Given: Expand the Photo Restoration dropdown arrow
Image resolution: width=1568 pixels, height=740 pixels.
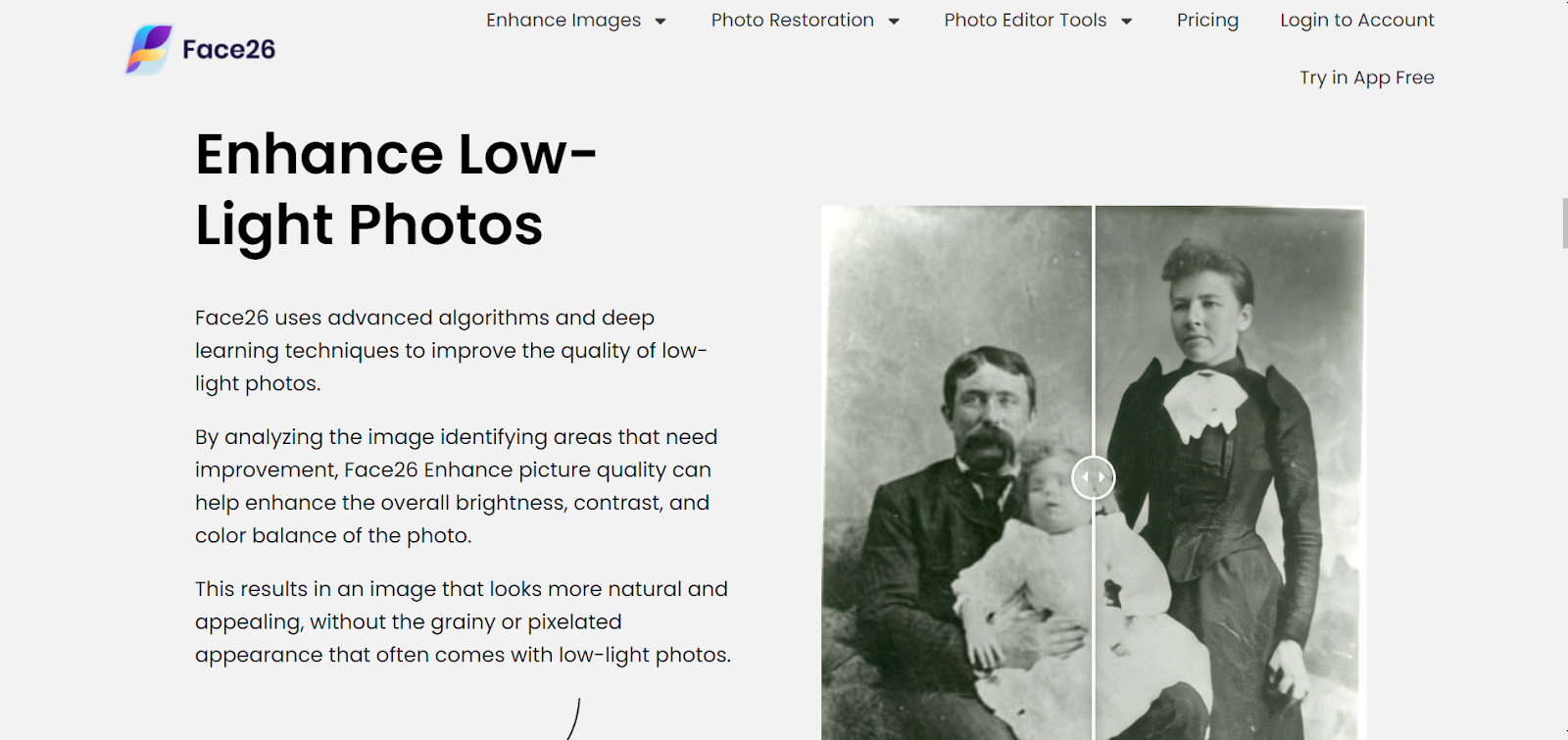Looking at the screenshot, I should click(894, 22).
